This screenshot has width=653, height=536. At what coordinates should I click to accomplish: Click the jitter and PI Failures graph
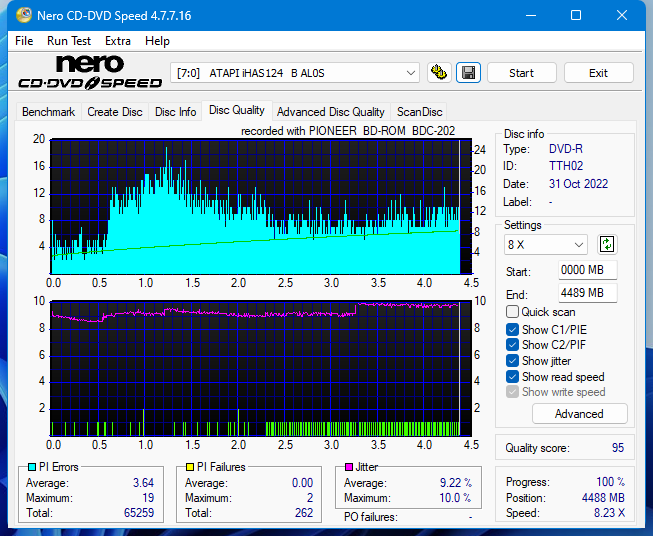pyautogui.click(x=261, y=369)
